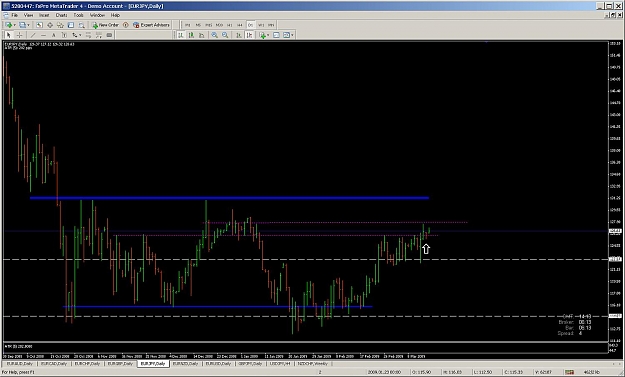Open the Insert menu
Viewport: 625px width, 377px height.
click(x=44, y=15)
